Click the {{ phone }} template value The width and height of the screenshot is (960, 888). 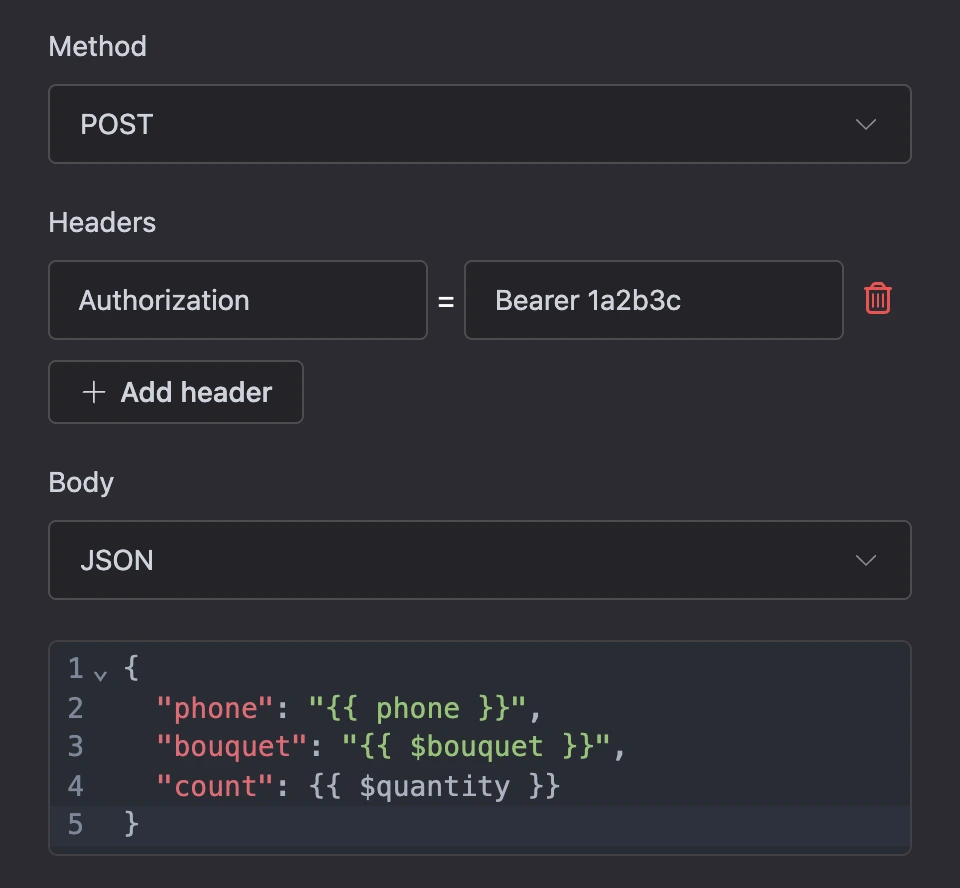[x=417, y=708]
